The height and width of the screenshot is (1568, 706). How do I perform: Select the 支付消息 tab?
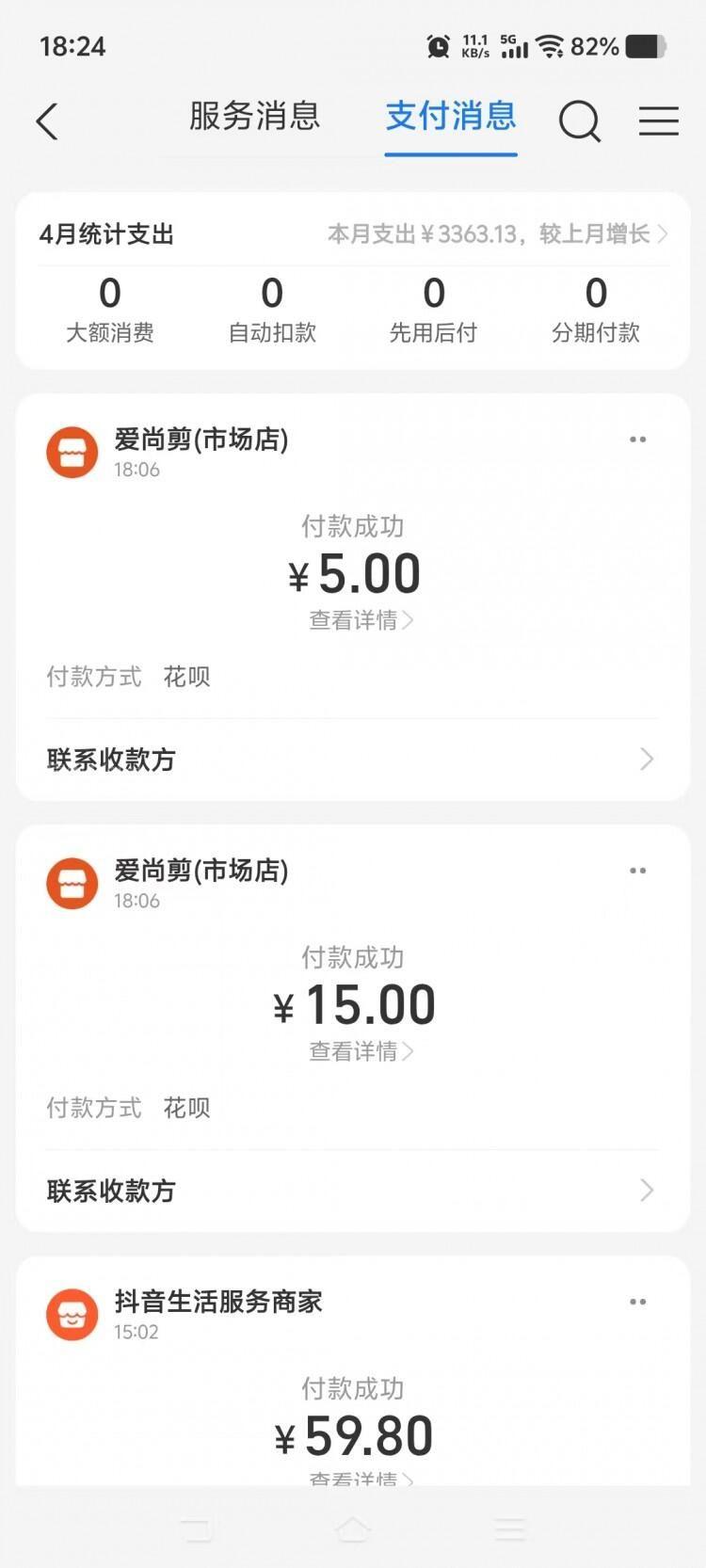451,117
